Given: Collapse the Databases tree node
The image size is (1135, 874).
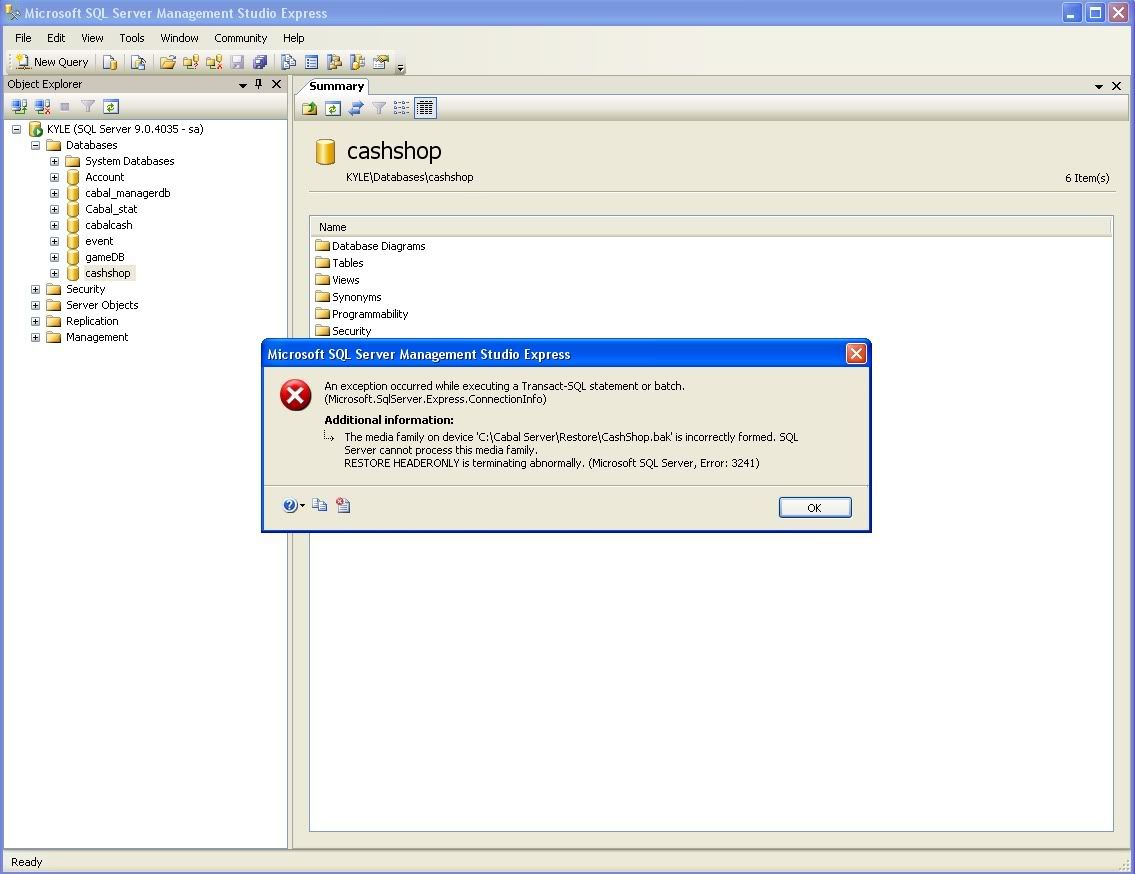Looking at the screenshot, I should tap(36, 145).
